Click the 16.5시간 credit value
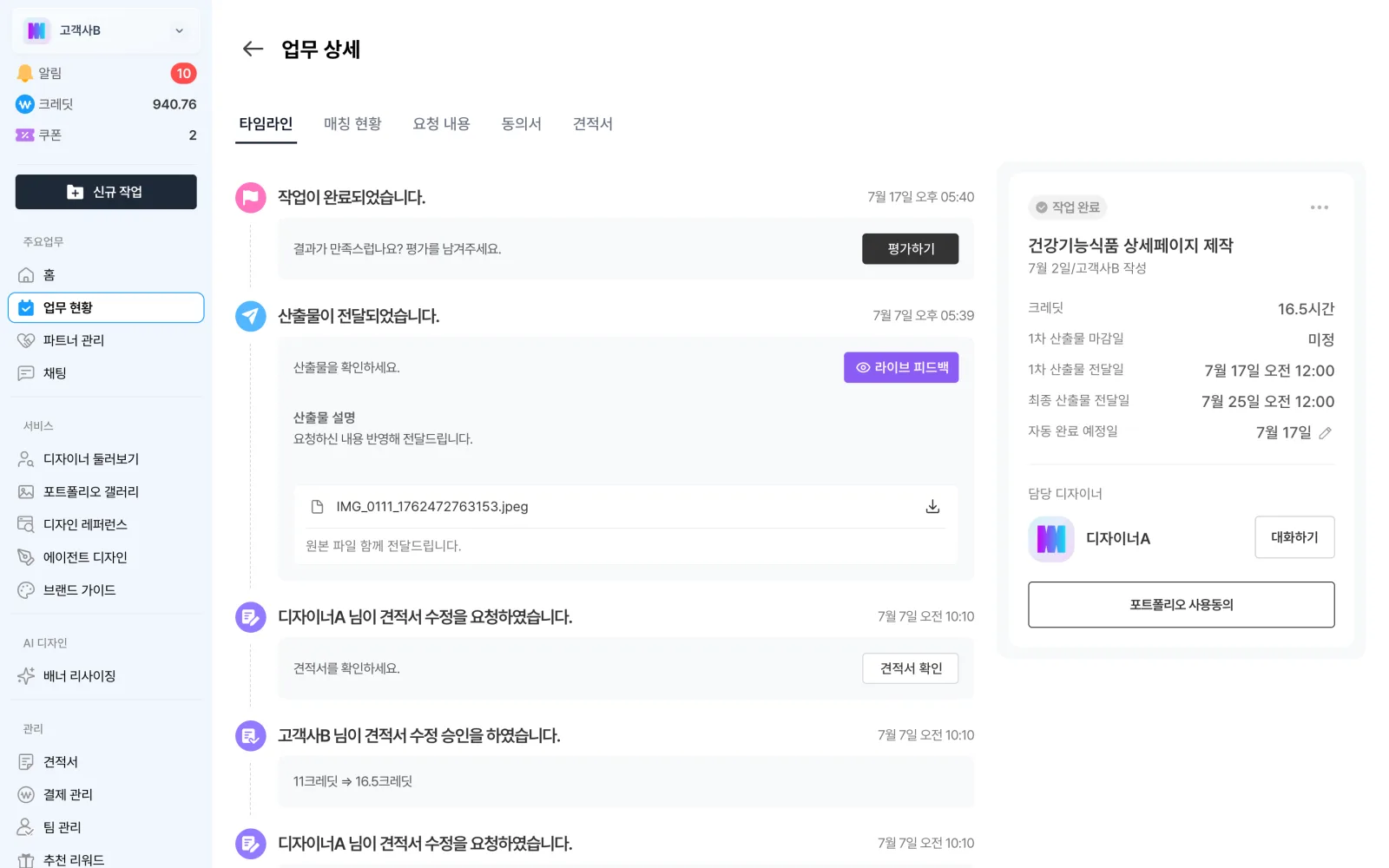Viewport: 1389px width, 868px height. point(1306,309)
